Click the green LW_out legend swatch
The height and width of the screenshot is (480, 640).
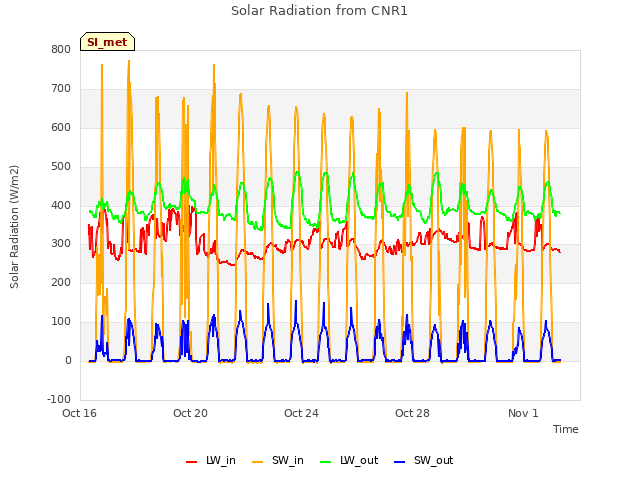pyautogui.click(x=325, y=462)
